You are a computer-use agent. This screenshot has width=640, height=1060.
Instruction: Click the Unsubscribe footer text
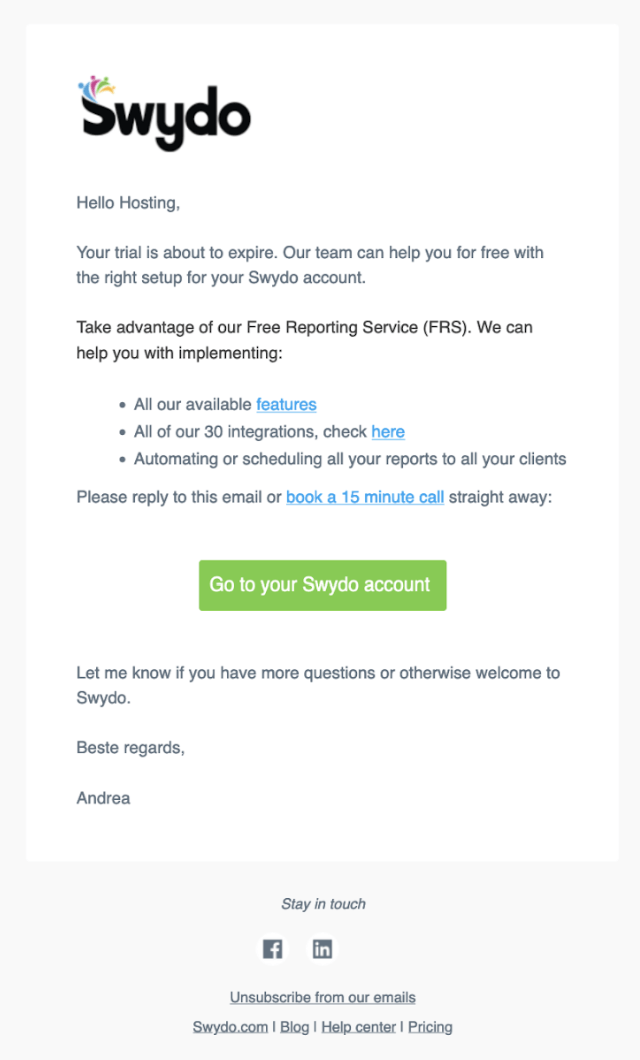tap(322, 997)
